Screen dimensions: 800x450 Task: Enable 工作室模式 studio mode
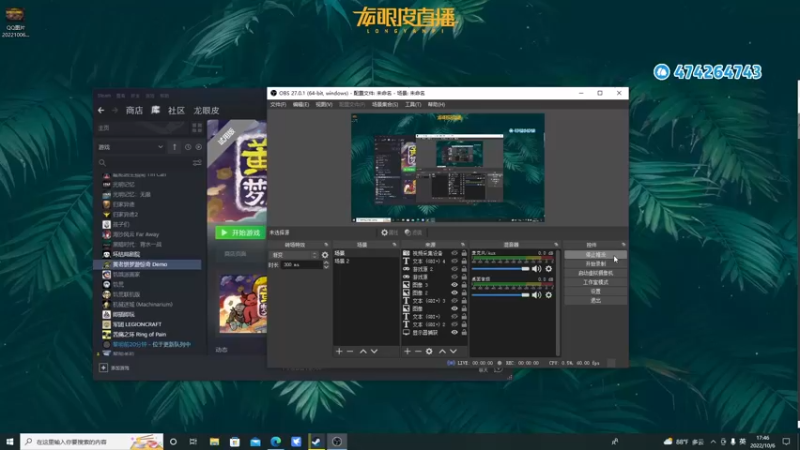595,282
